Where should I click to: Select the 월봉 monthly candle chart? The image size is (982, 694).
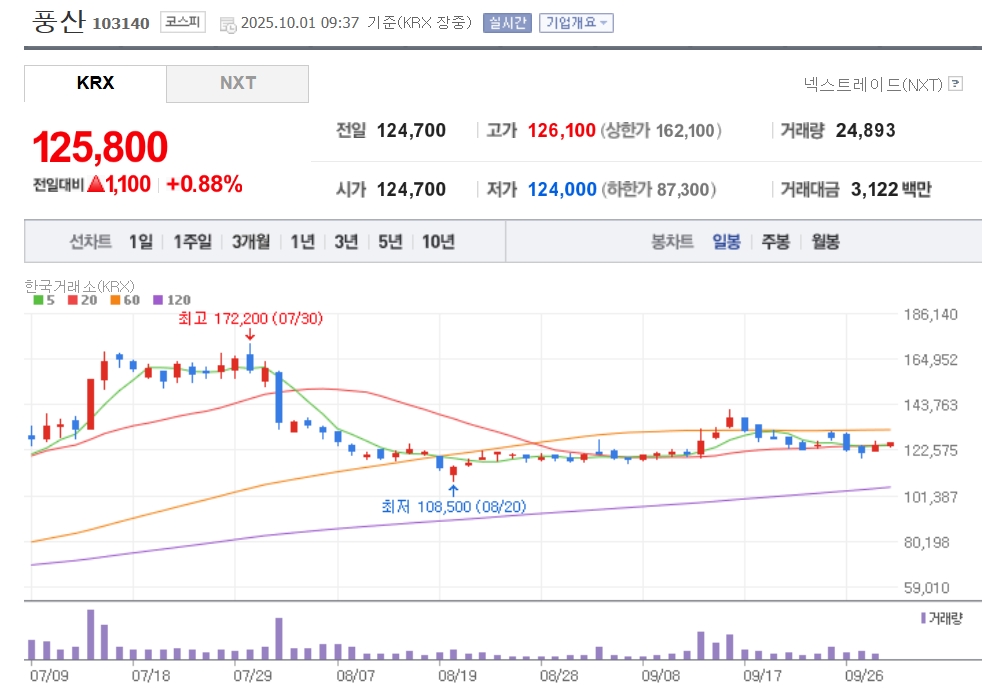[x=825, y=242]
